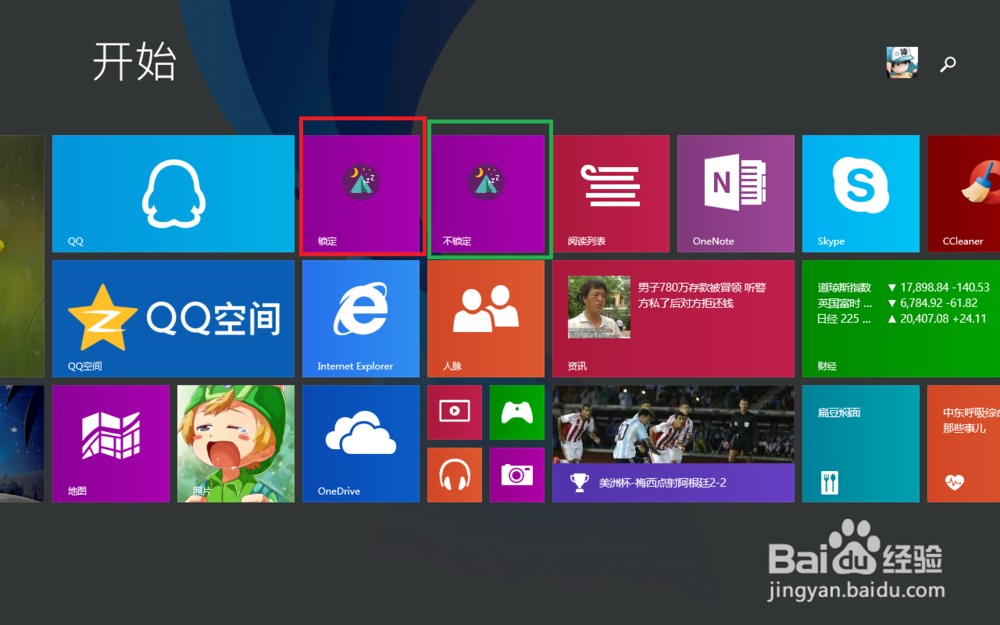Open the small music headphones tile

click(455, 474)
